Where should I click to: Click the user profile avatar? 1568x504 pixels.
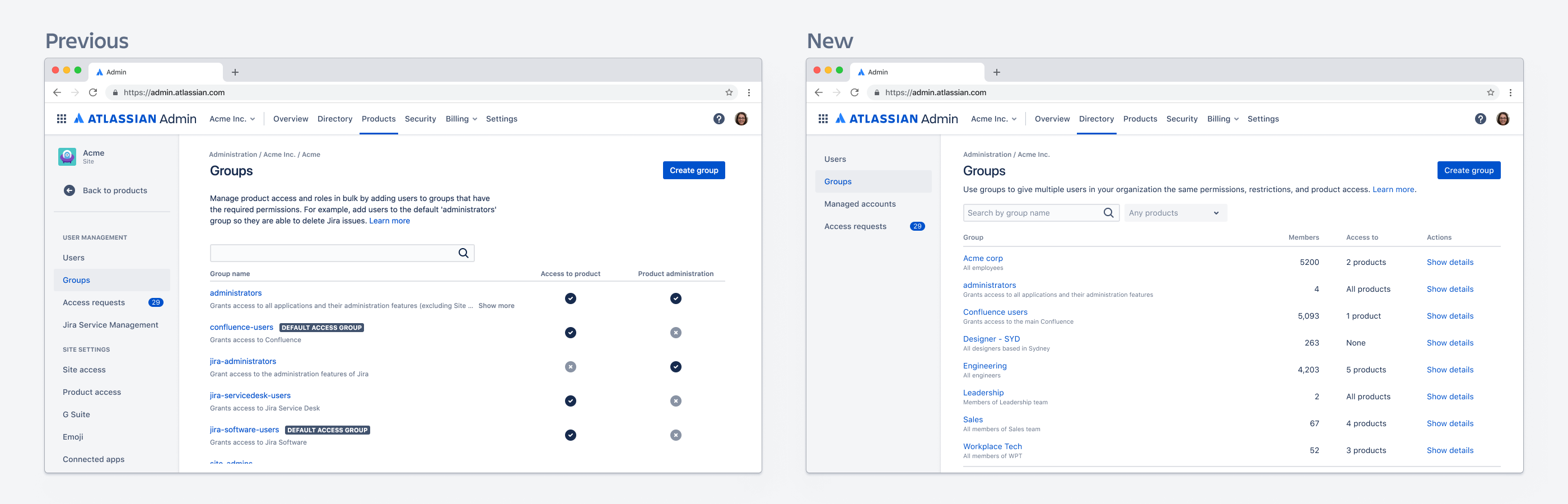click(x=741, y=119)
